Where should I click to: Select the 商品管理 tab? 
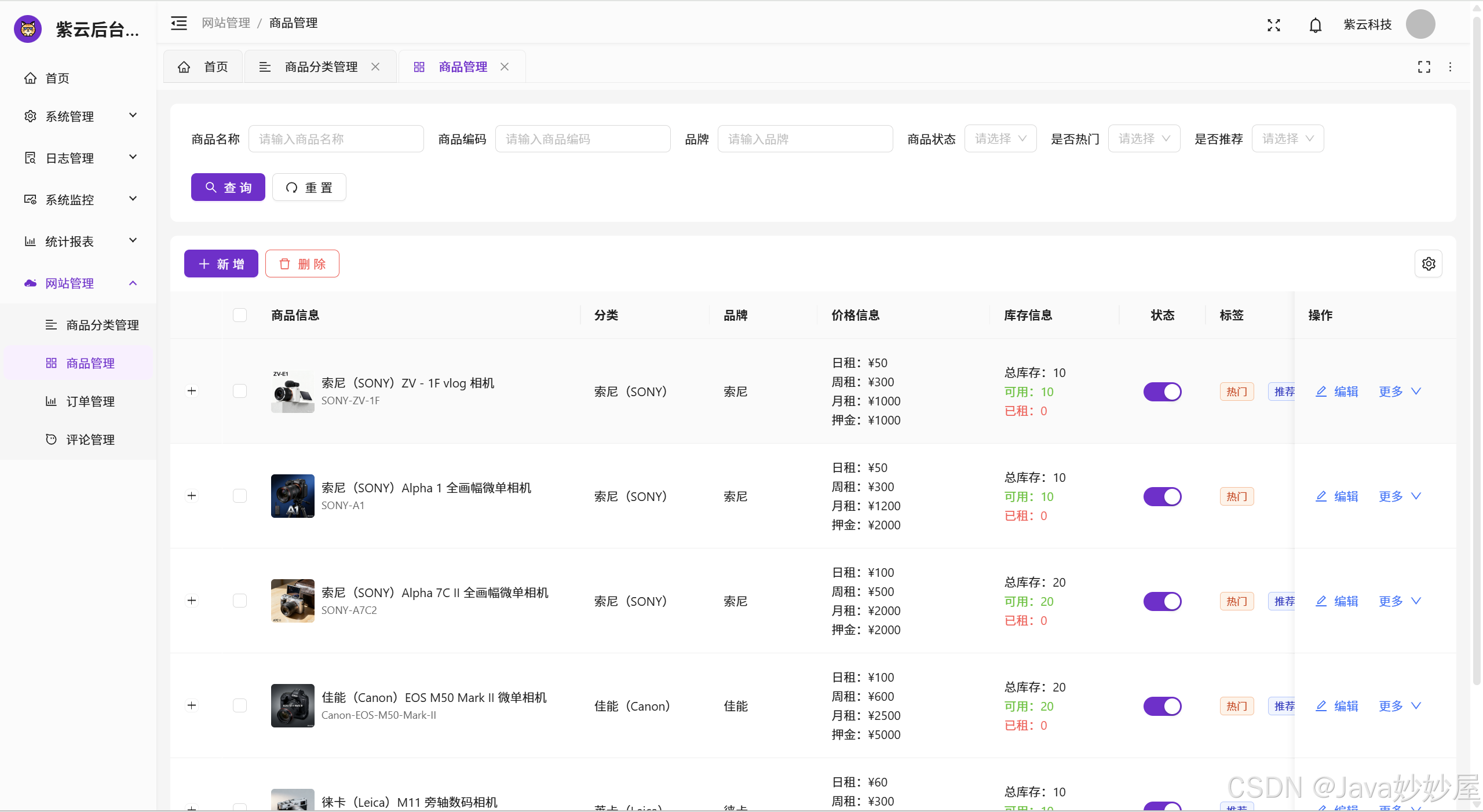point(462,67)
